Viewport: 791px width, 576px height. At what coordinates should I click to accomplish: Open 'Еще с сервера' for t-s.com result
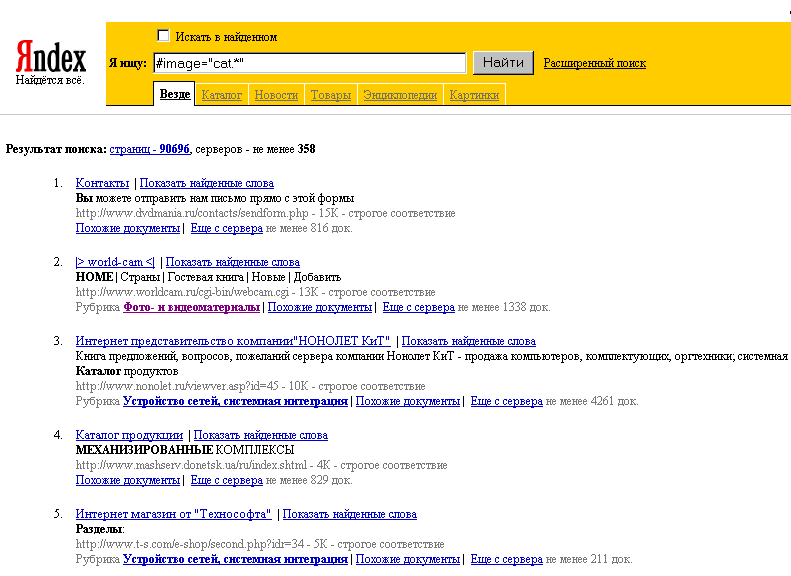pos(506,559)
